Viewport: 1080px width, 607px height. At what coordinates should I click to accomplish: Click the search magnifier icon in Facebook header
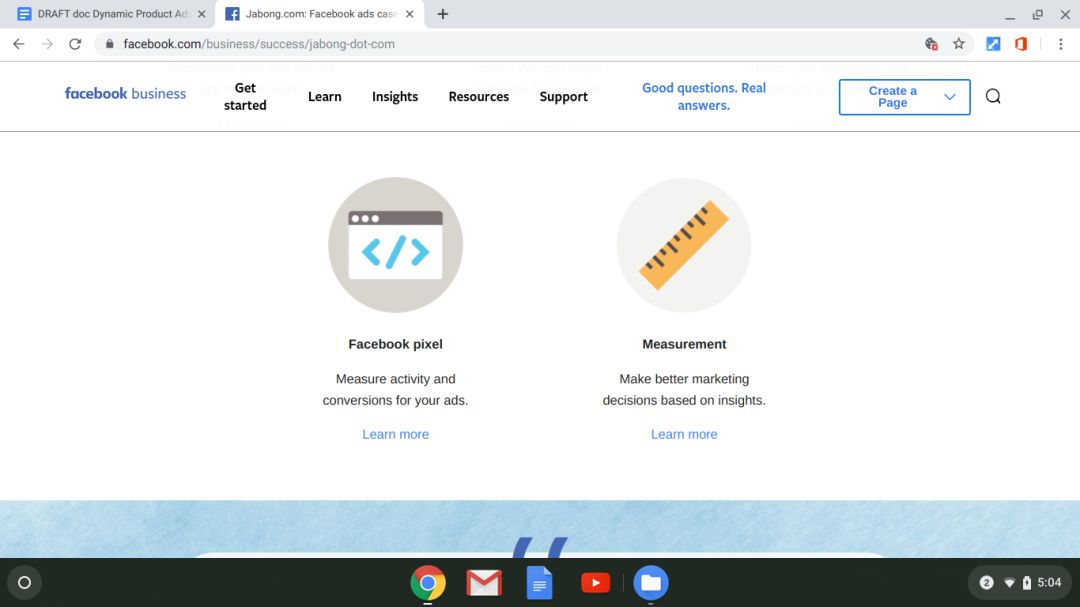tap(992, 96)
